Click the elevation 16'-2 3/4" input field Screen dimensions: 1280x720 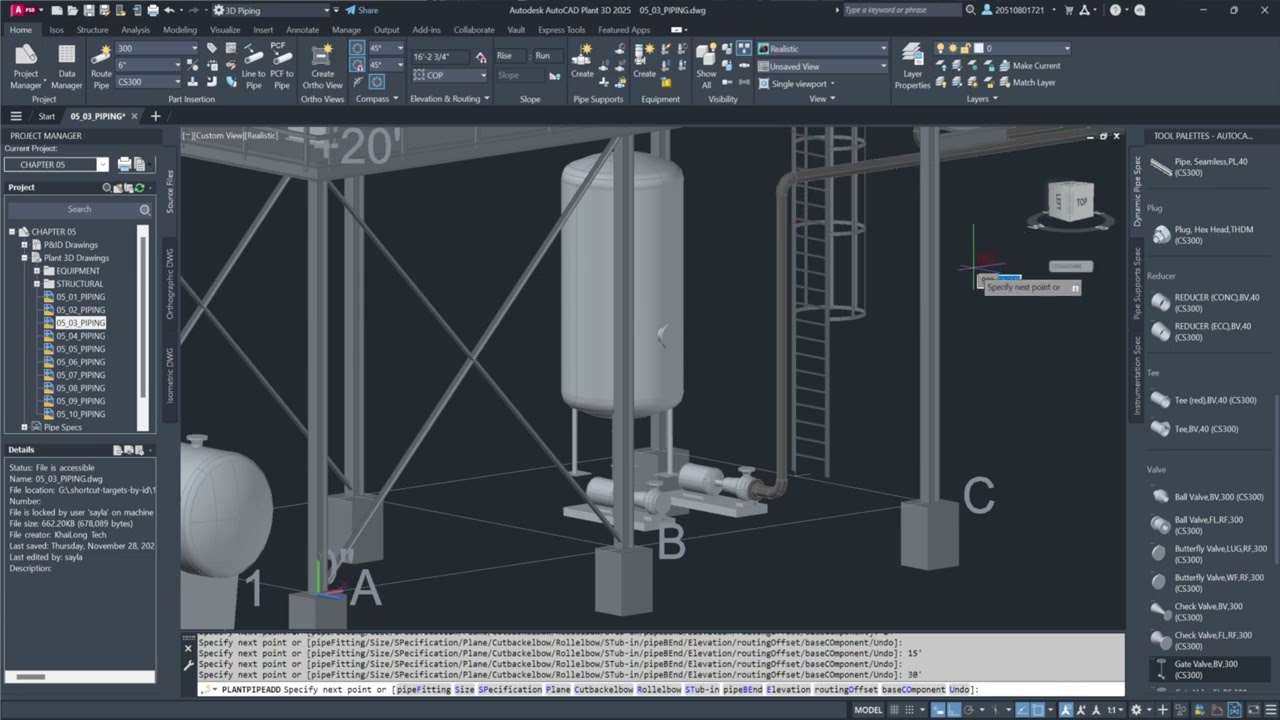point(438,57)
